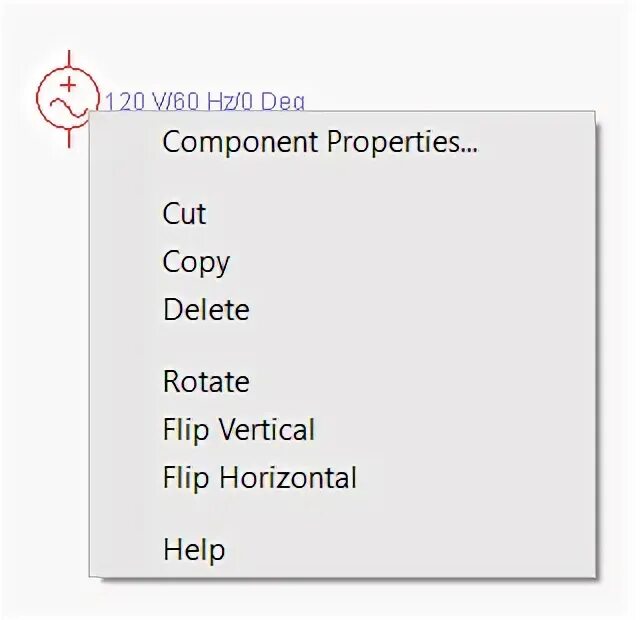Delete the component via the menu
The image size is (640, 620).
click(x=206, y=309)
